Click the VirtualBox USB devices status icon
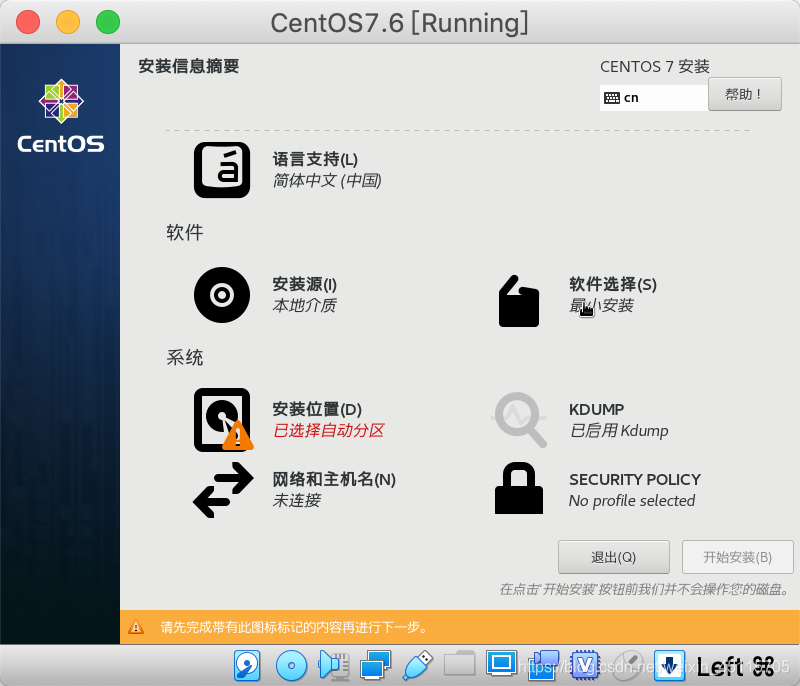800x686 pixels. (x=417, y=666)
